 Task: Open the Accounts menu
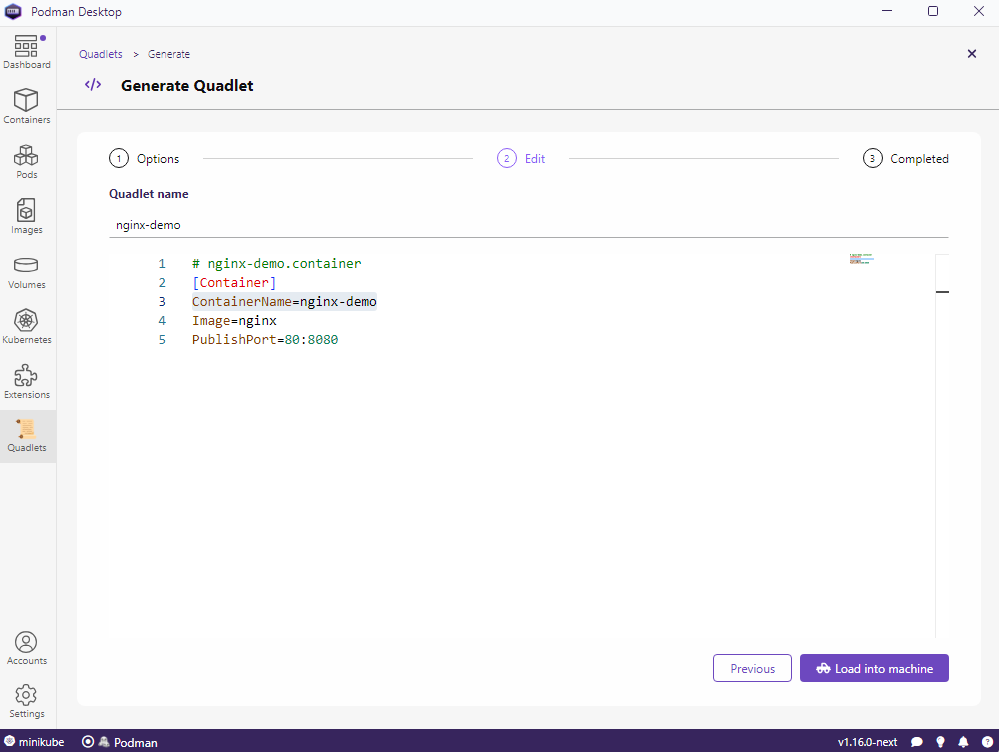coord(27,648)
